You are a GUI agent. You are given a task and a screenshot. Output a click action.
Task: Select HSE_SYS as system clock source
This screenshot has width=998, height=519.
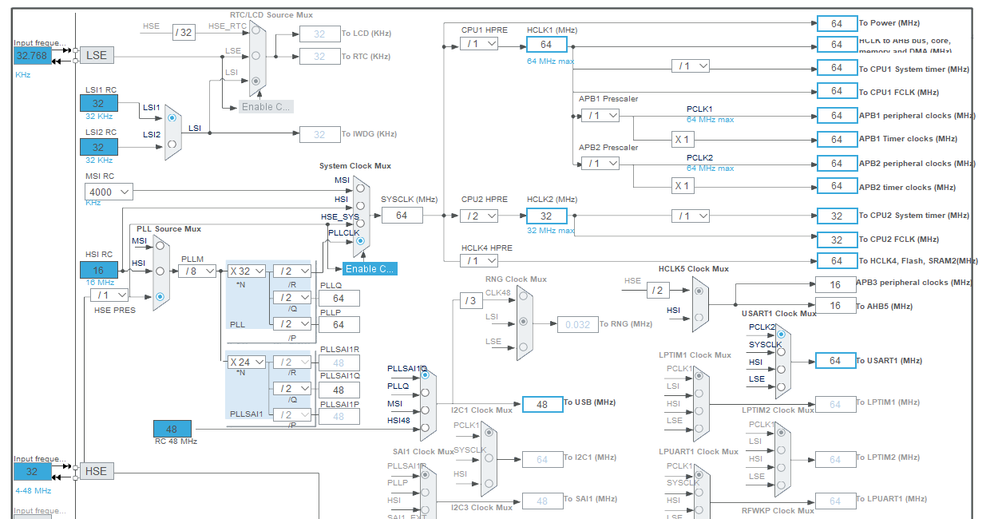tap(360, 223)
